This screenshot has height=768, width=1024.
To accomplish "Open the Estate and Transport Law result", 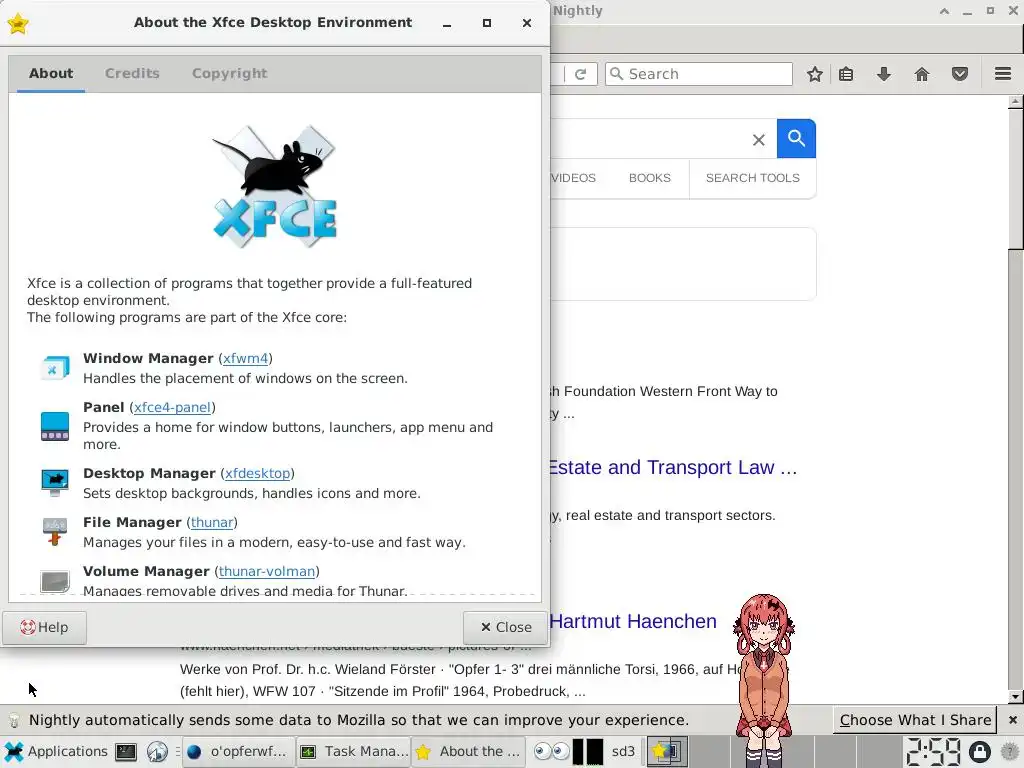I will (673, 468).
